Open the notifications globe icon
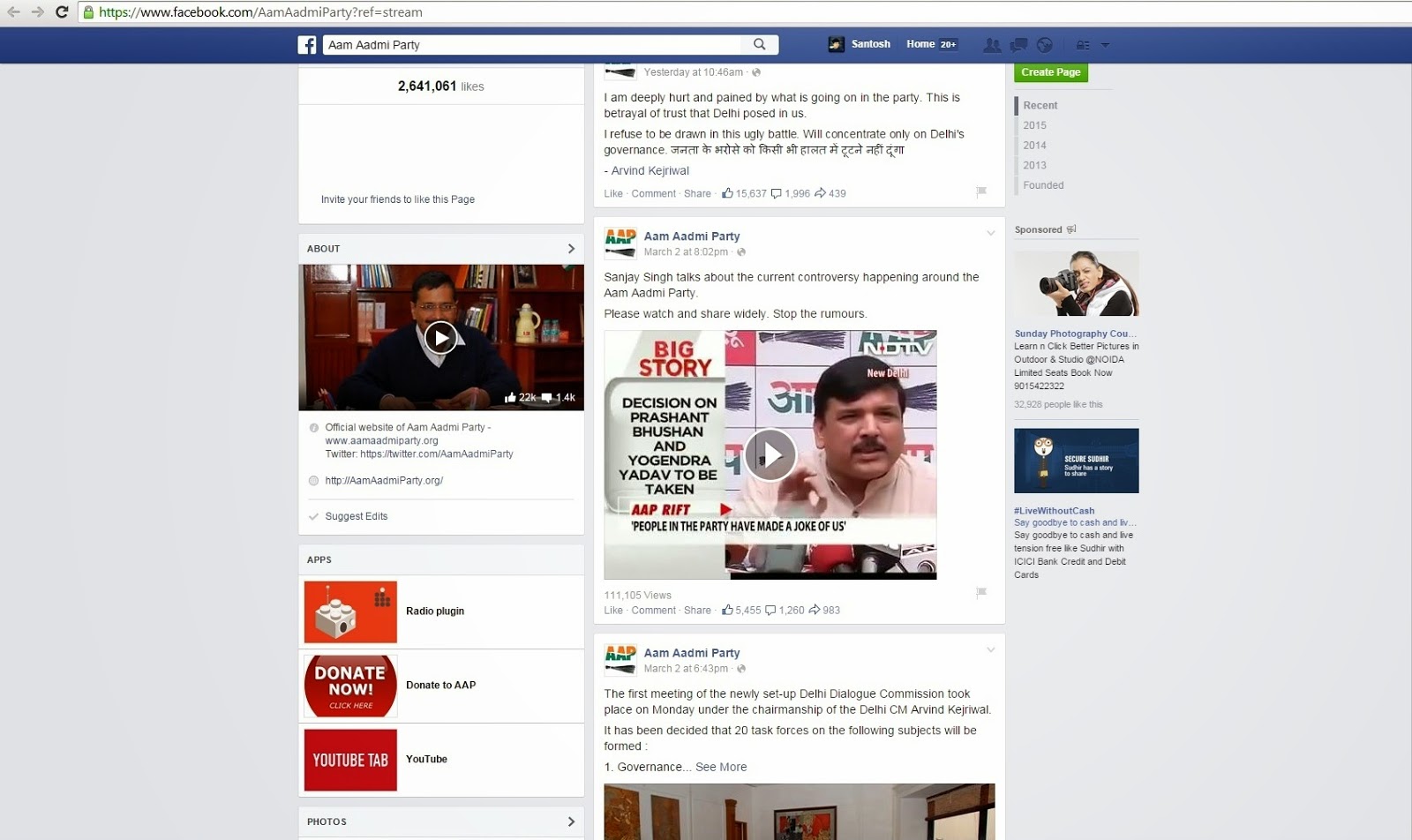 click(1045, 44)
